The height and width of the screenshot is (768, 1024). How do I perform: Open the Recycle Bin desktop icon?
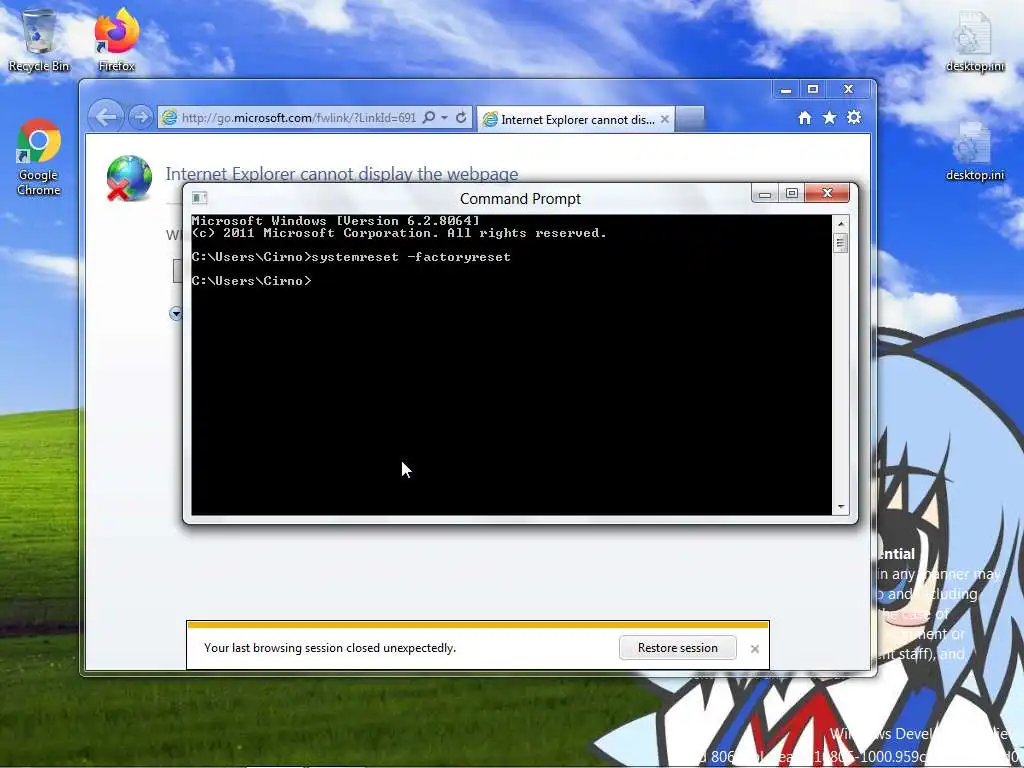coord(39,39)
